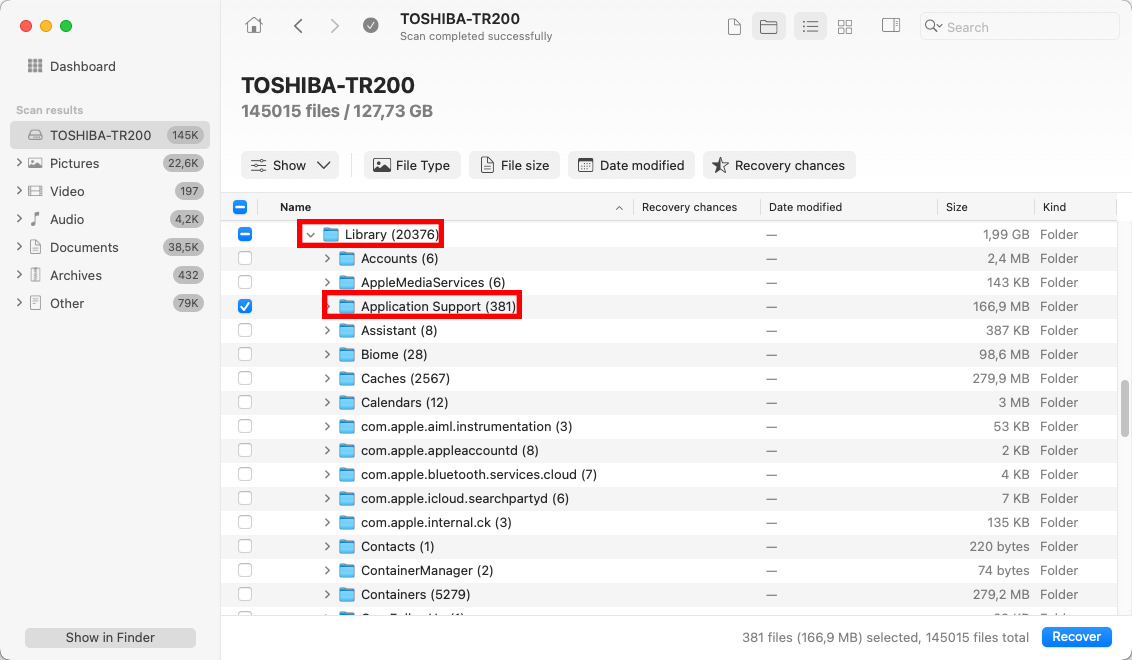The height and width of the screenshot is (660, 1132).
Task: Filter by Recovery chances
Action: coord(779,165)
